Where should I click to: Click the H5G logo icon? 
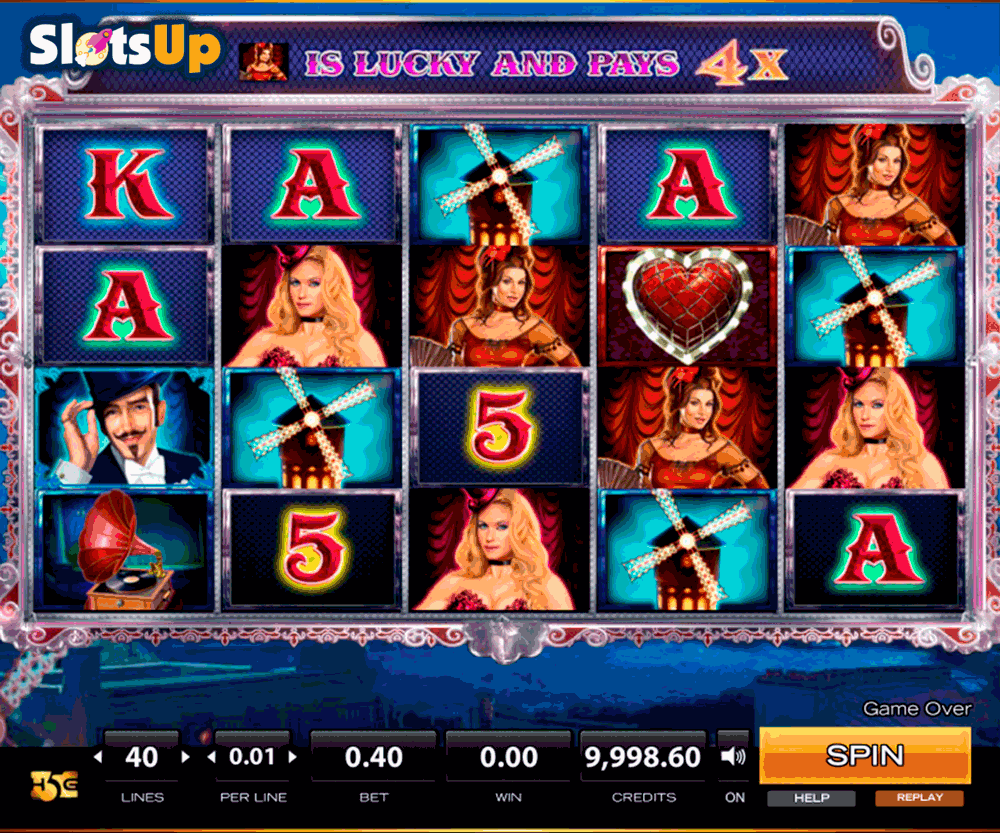54,785
